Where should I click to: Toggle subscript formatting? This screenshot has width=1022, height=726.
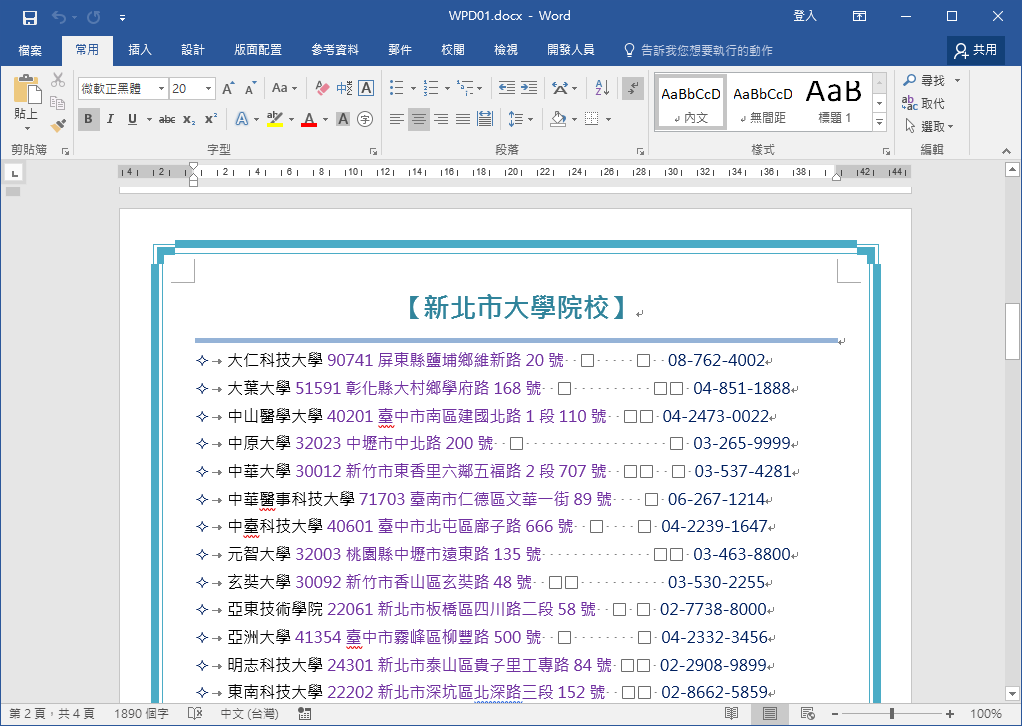tap(189, 119)
